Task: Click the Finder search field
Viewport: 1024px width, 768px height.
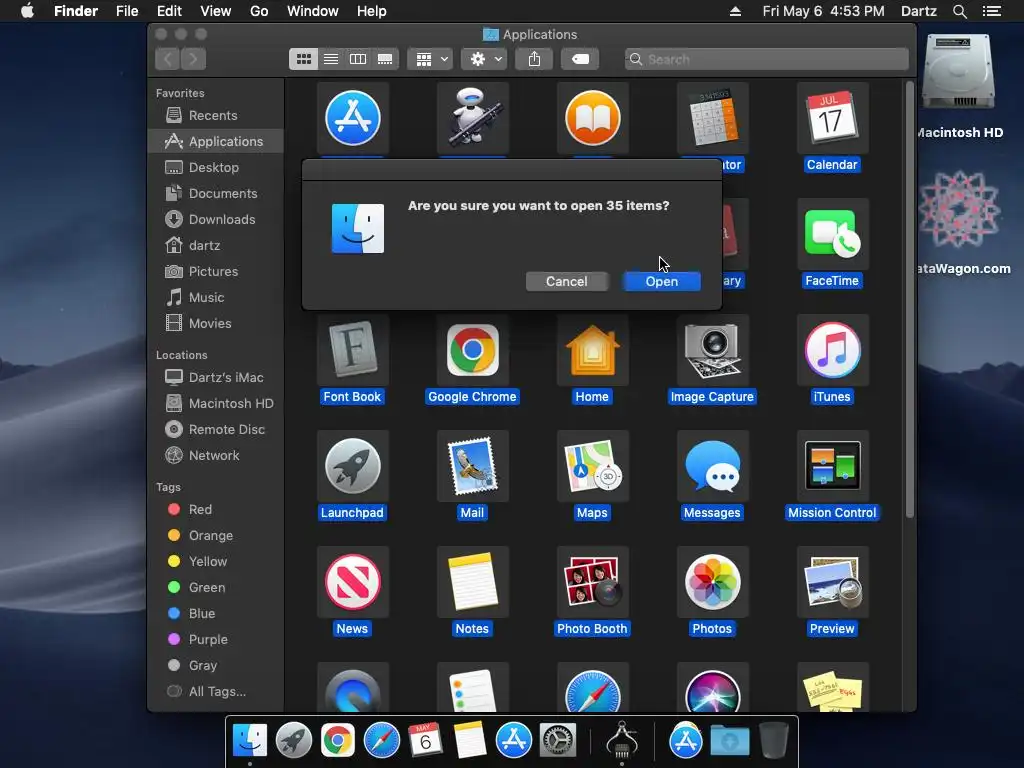Action: coord(767,59)
